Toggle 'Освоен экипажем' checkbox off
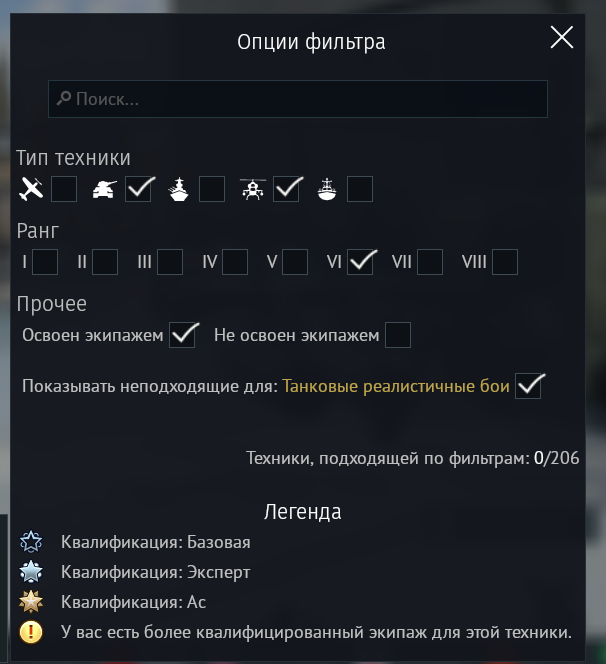This screenshot has height=664, width=606. click(x=184, y=335)
